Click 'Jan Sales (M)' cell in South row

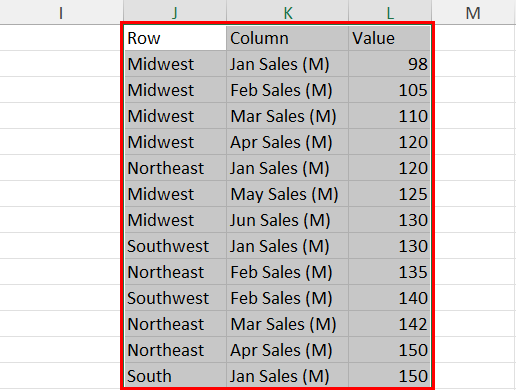[x=287, y=376]
